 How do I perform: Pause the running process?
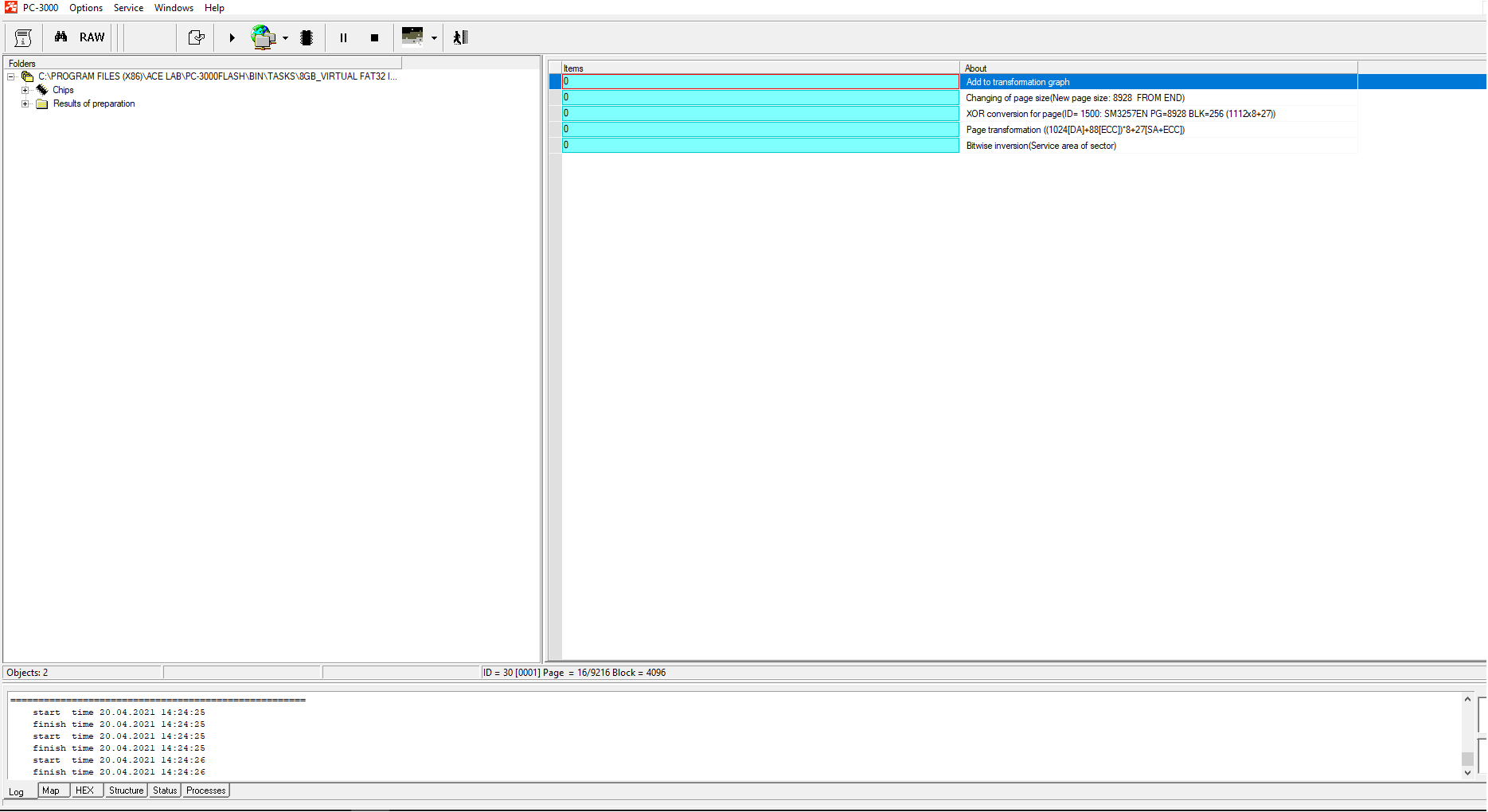343,37
